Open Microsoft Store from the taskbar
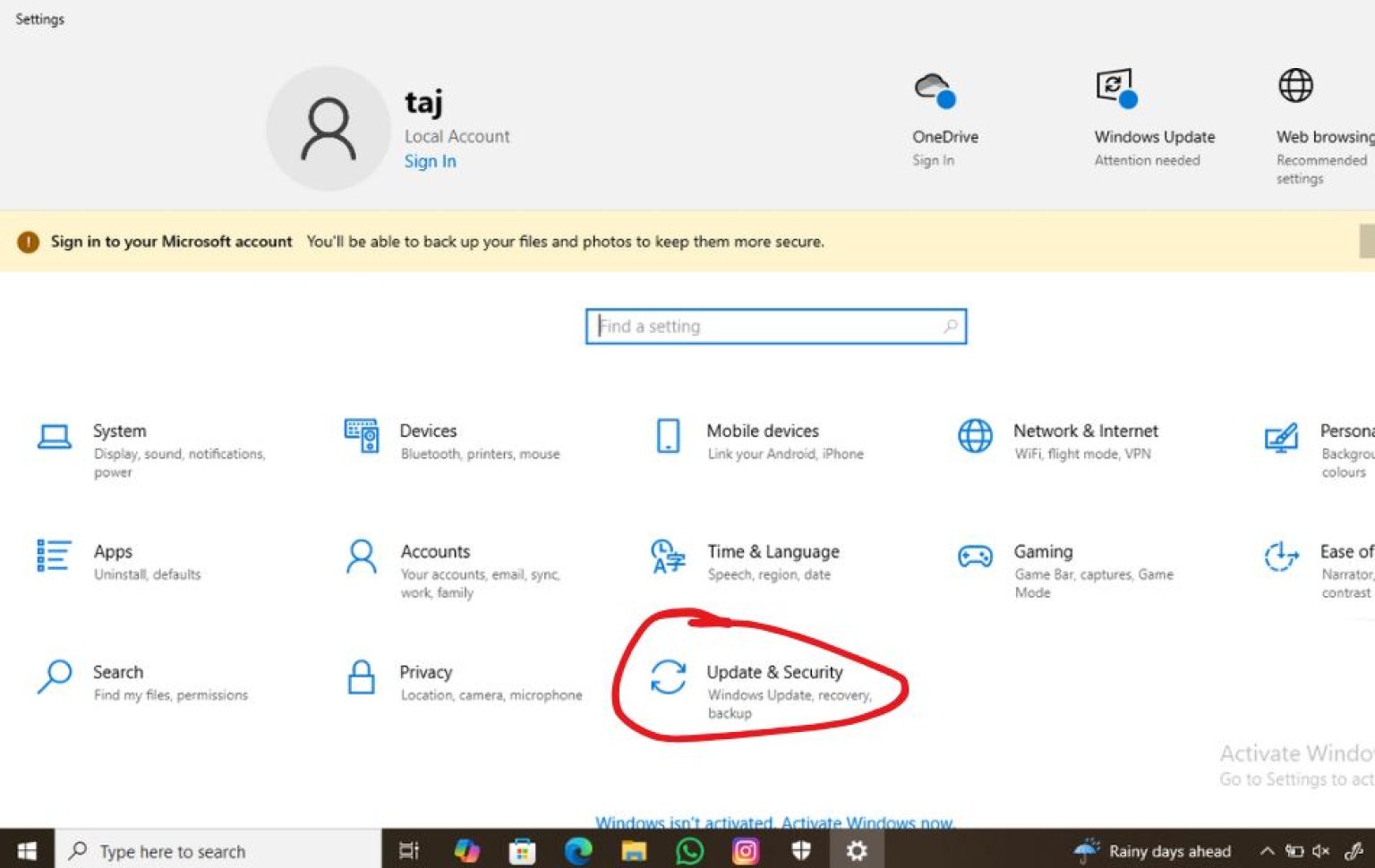This screenshot has width=1375, height=868. pos(522,850)
